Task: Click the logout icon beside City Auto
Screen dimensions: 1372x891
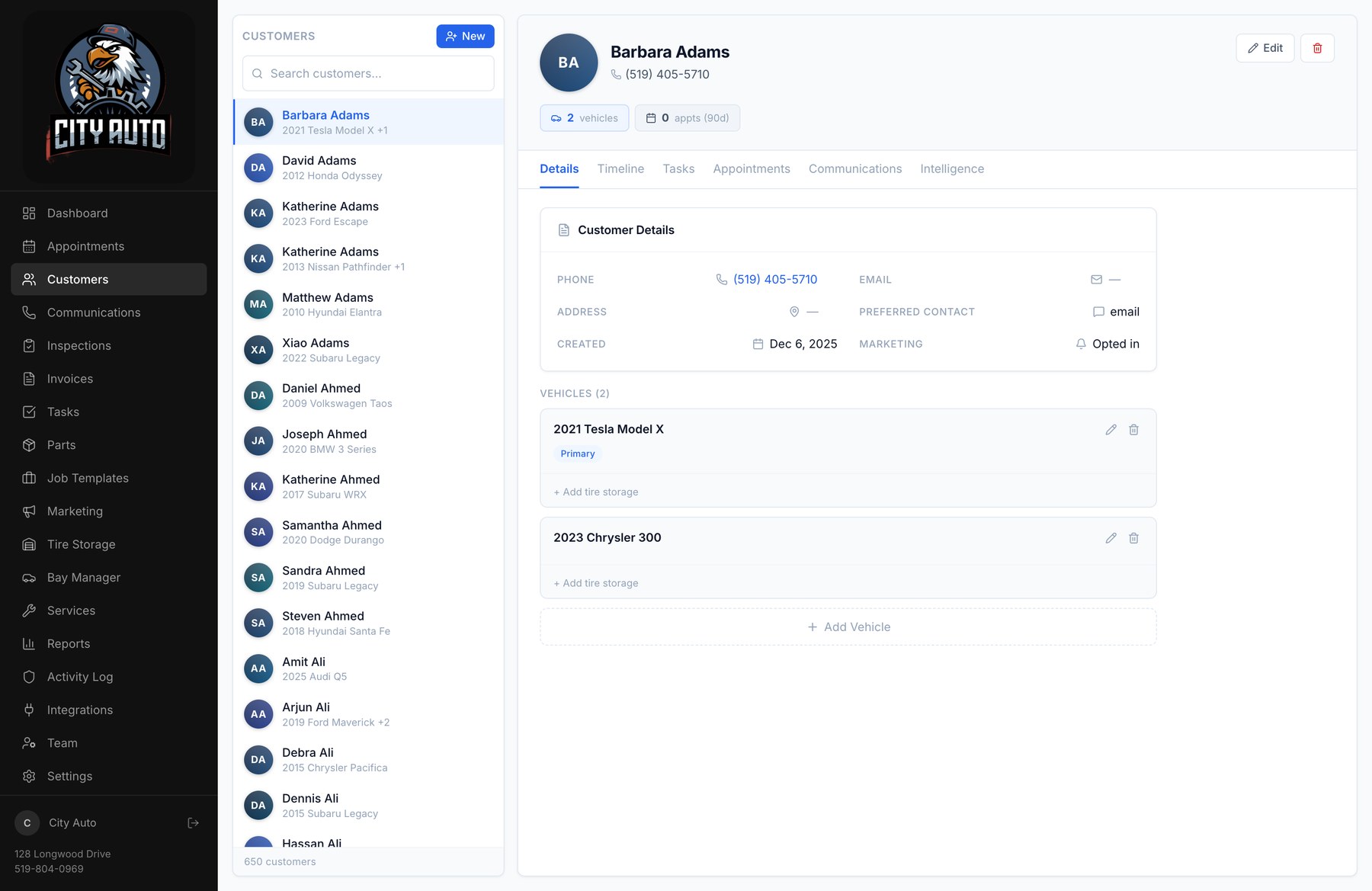Action: 193,822
